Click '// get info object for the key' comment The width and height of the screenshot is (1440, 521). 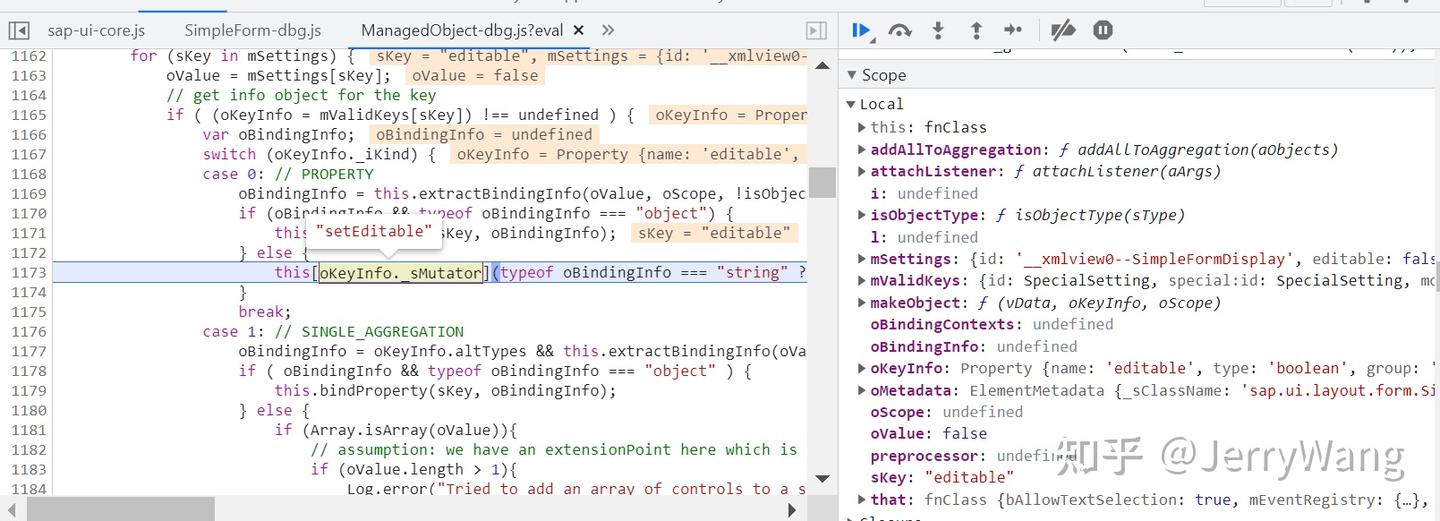click(301, 95)
